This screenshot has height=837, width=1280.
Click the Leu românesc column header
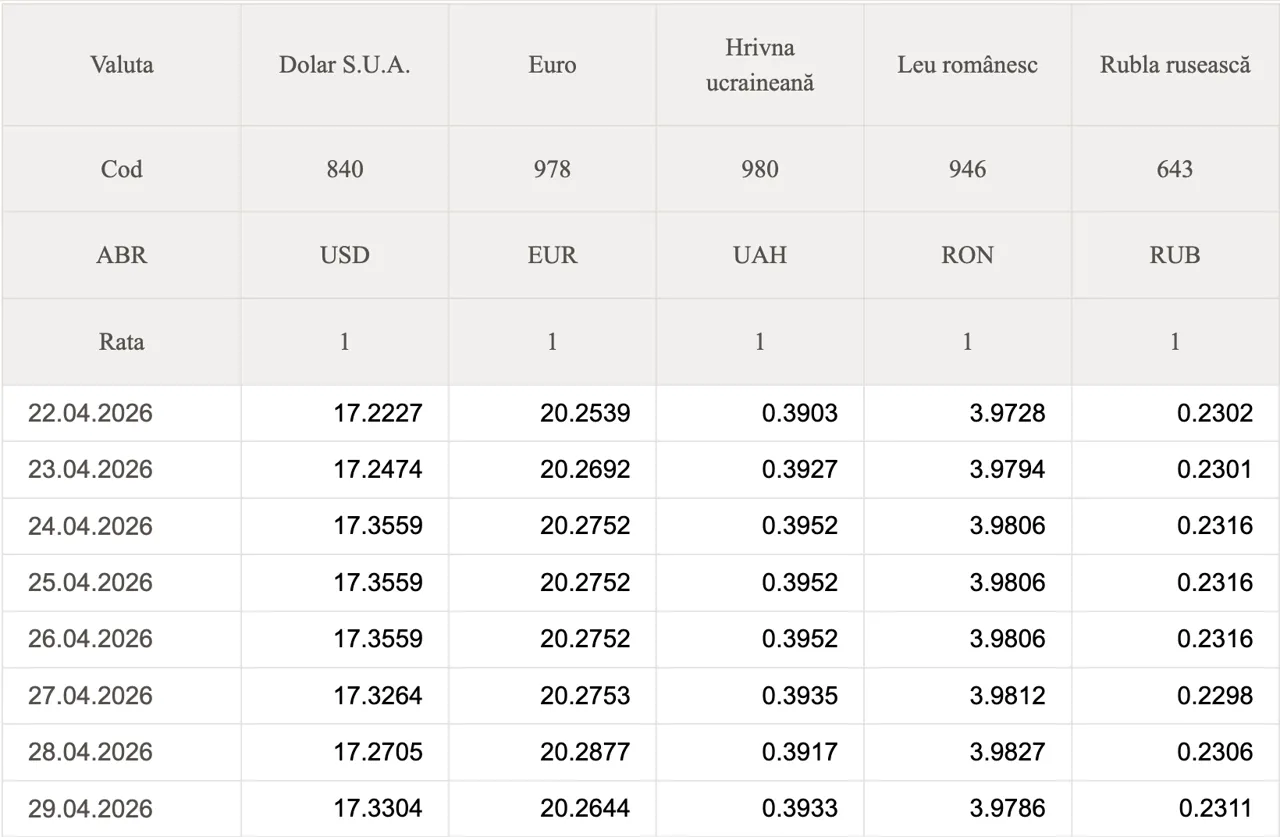tap(967, 65)
